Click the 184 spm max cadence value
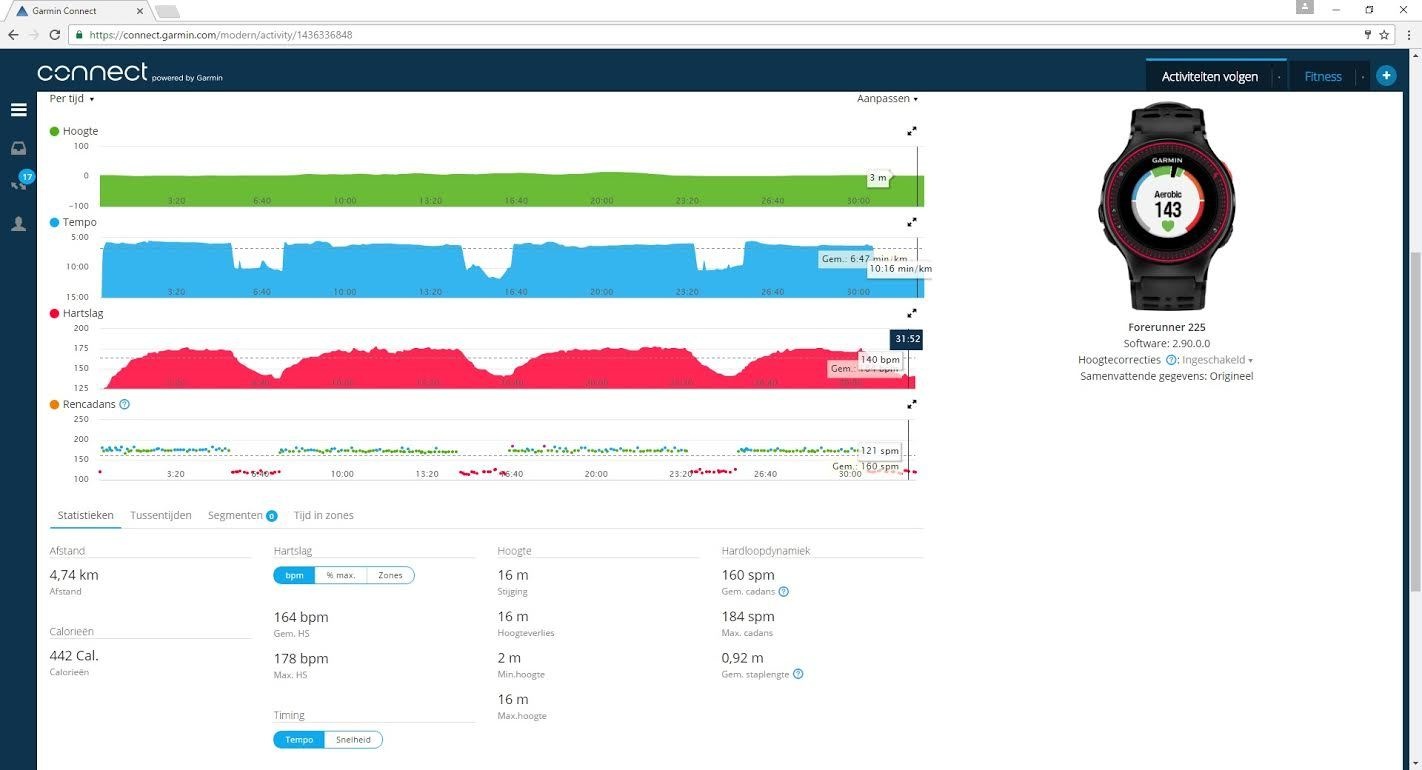The height and width of the screenshot is (770, 1422). [x=748, y=616]
